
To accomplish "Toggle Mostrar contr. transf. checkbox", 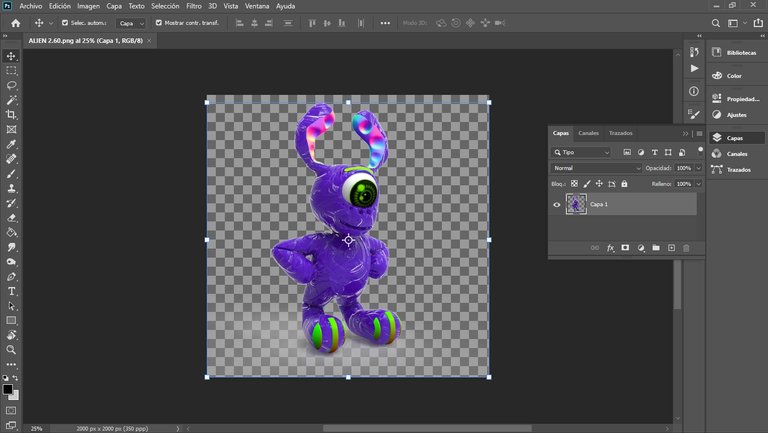I will (159, 23).
